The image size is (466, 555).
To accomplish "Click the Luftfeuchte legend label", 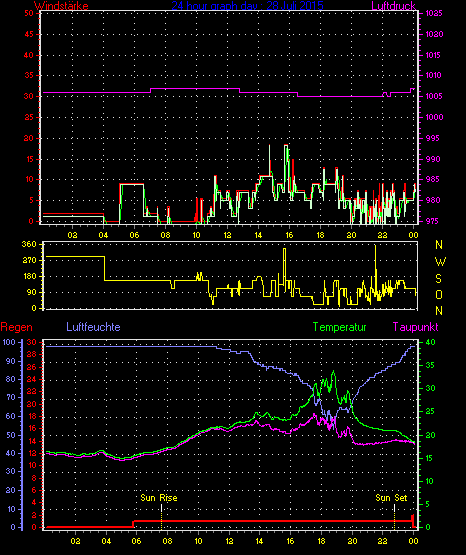I will click(93, 327).
